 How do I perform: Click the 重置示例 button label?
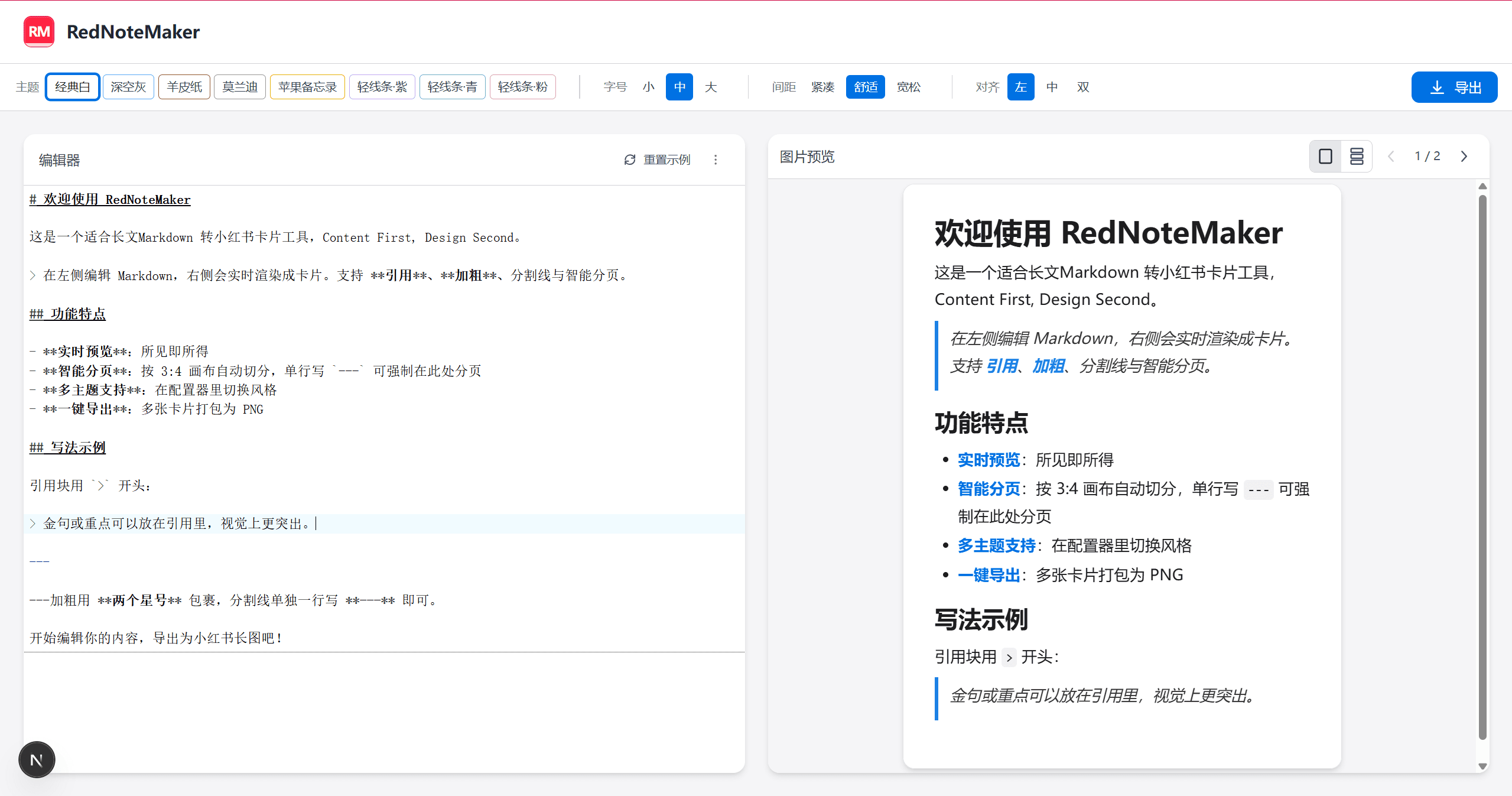pos(667,160)
